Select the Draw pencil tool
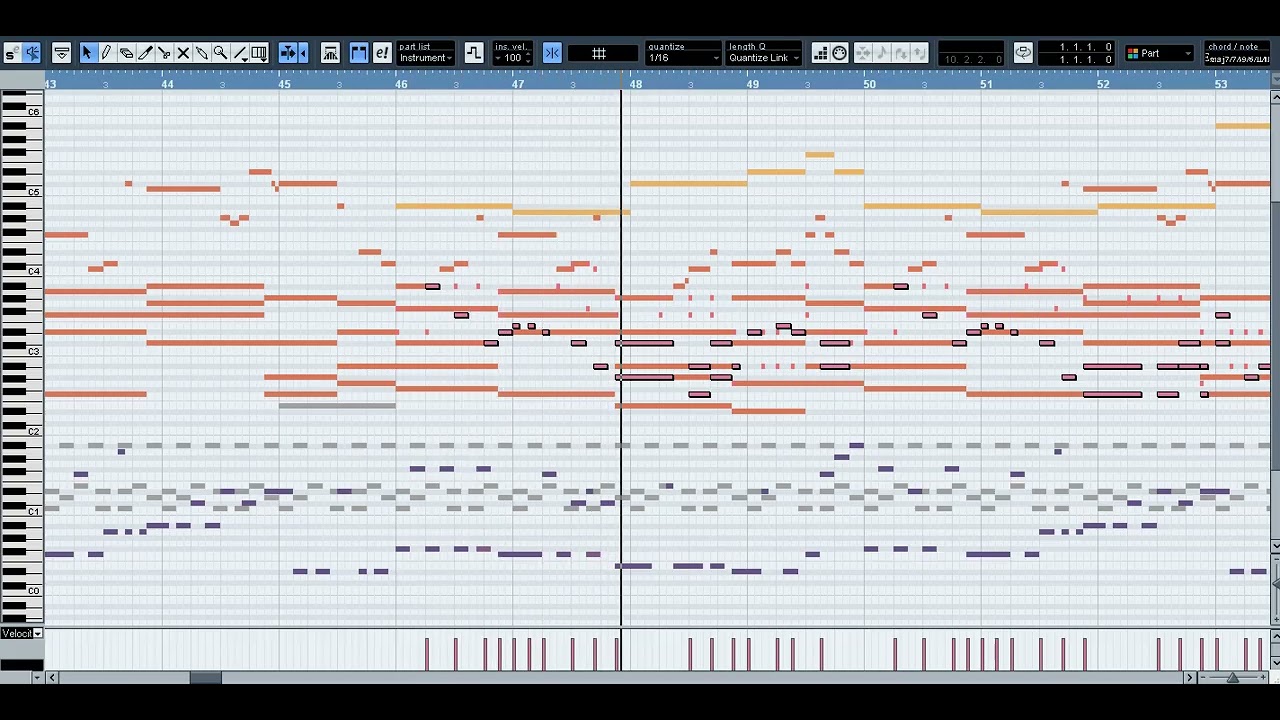The width and height of the screenshot is (1280, 720). click(x=106, y=53)
